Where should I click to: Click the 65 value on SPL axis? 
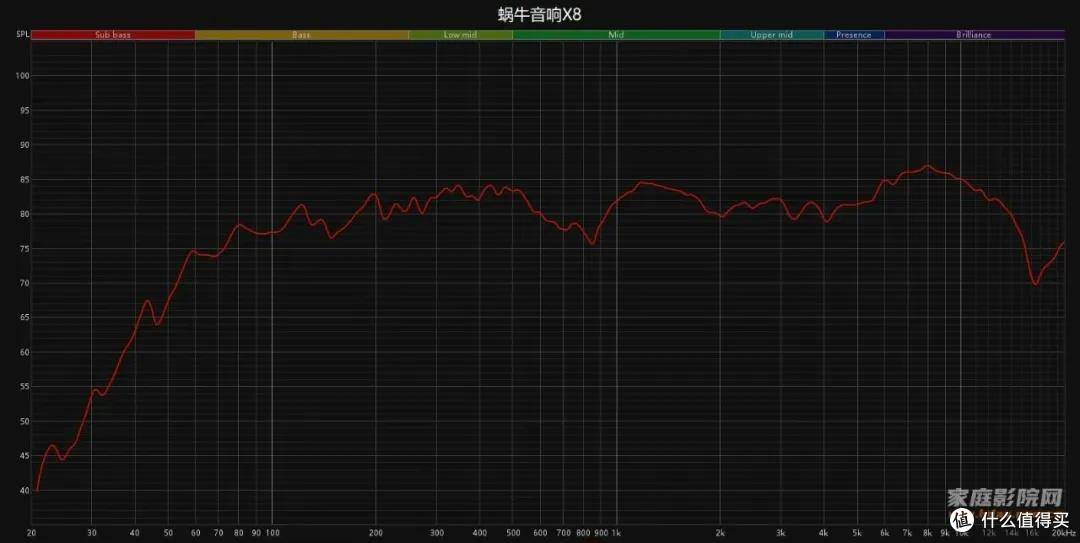point(25,318)
